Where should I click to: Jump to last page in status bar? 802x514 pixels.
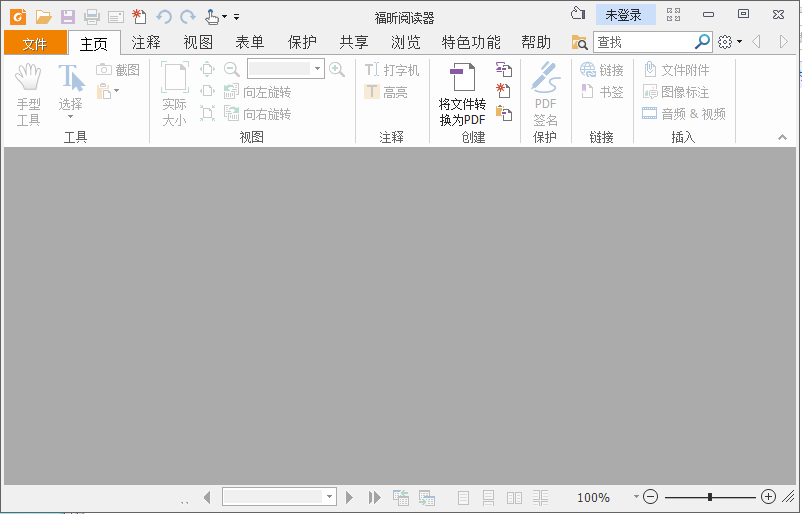click(374, 497)
